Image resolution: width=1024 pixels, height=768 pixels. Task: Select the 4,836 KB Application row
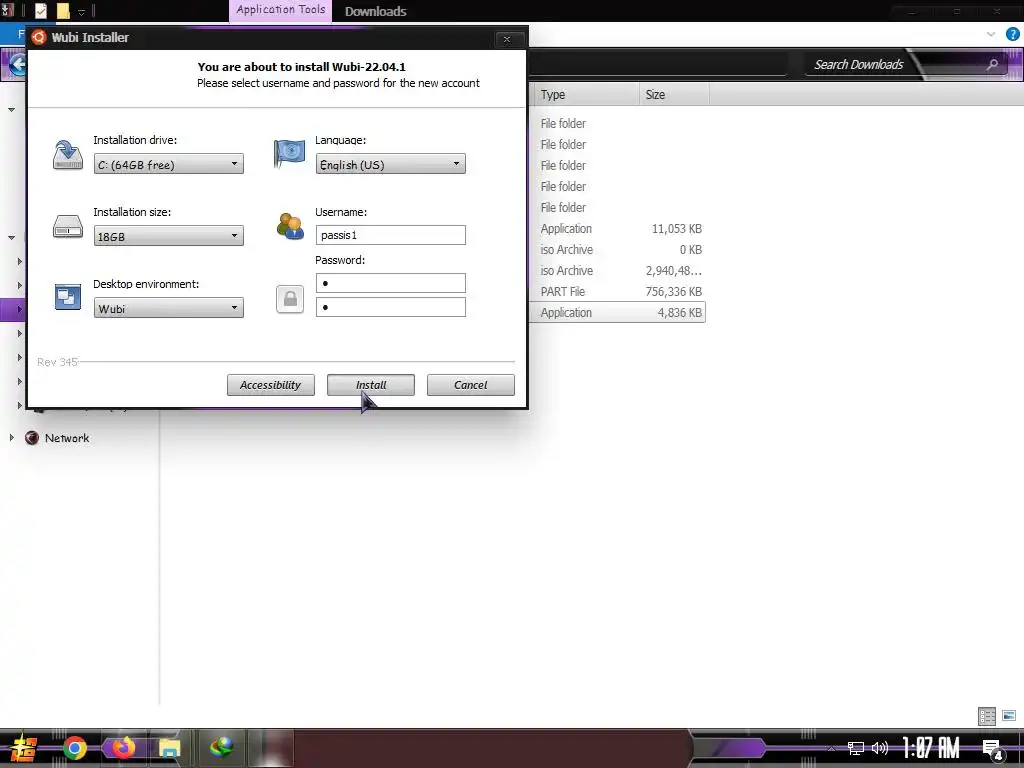[619, 312]
